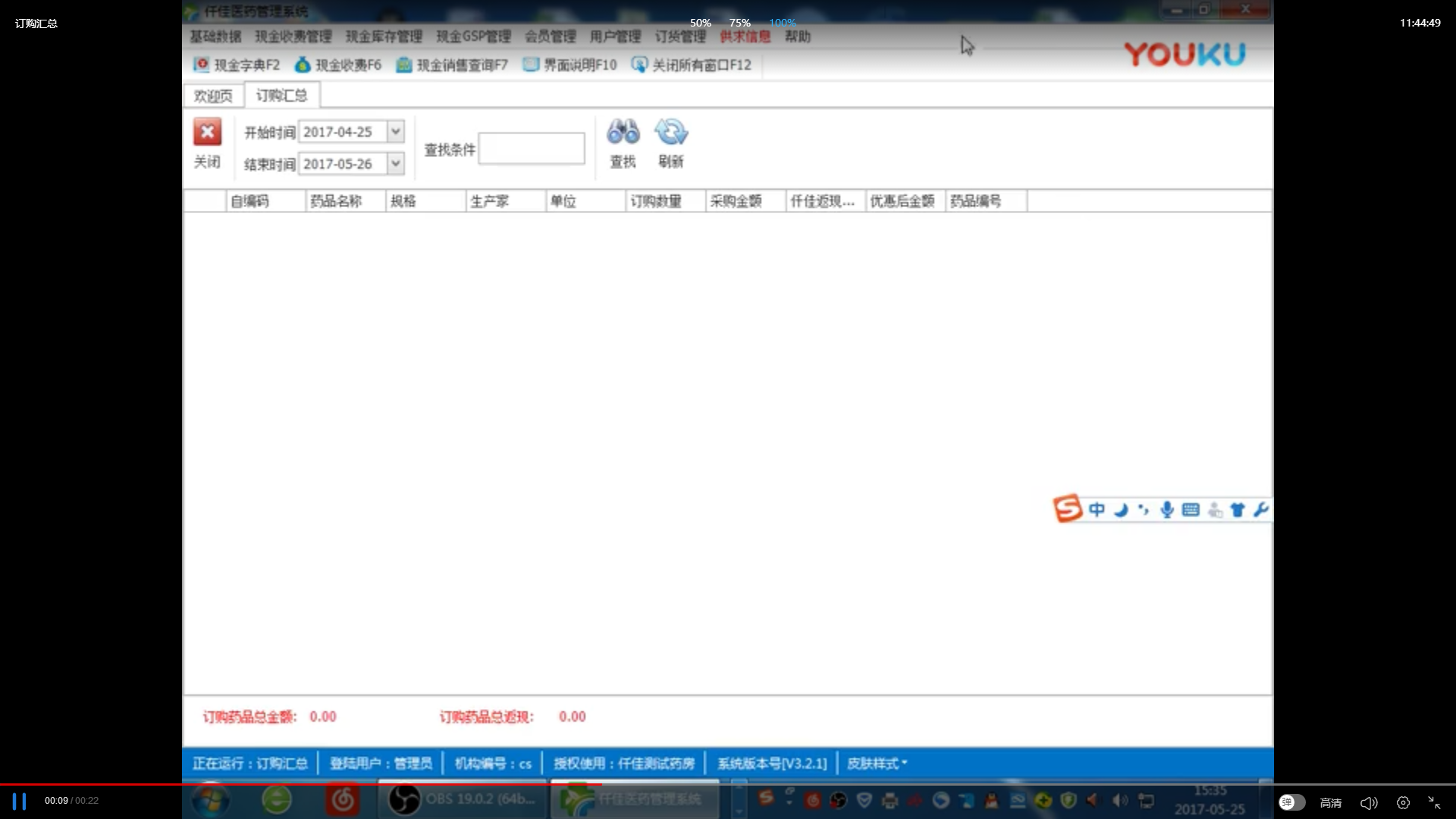1456x819 pixels.
Task: Open the 会员管理 menu
Action: click(x=551, y=36)
